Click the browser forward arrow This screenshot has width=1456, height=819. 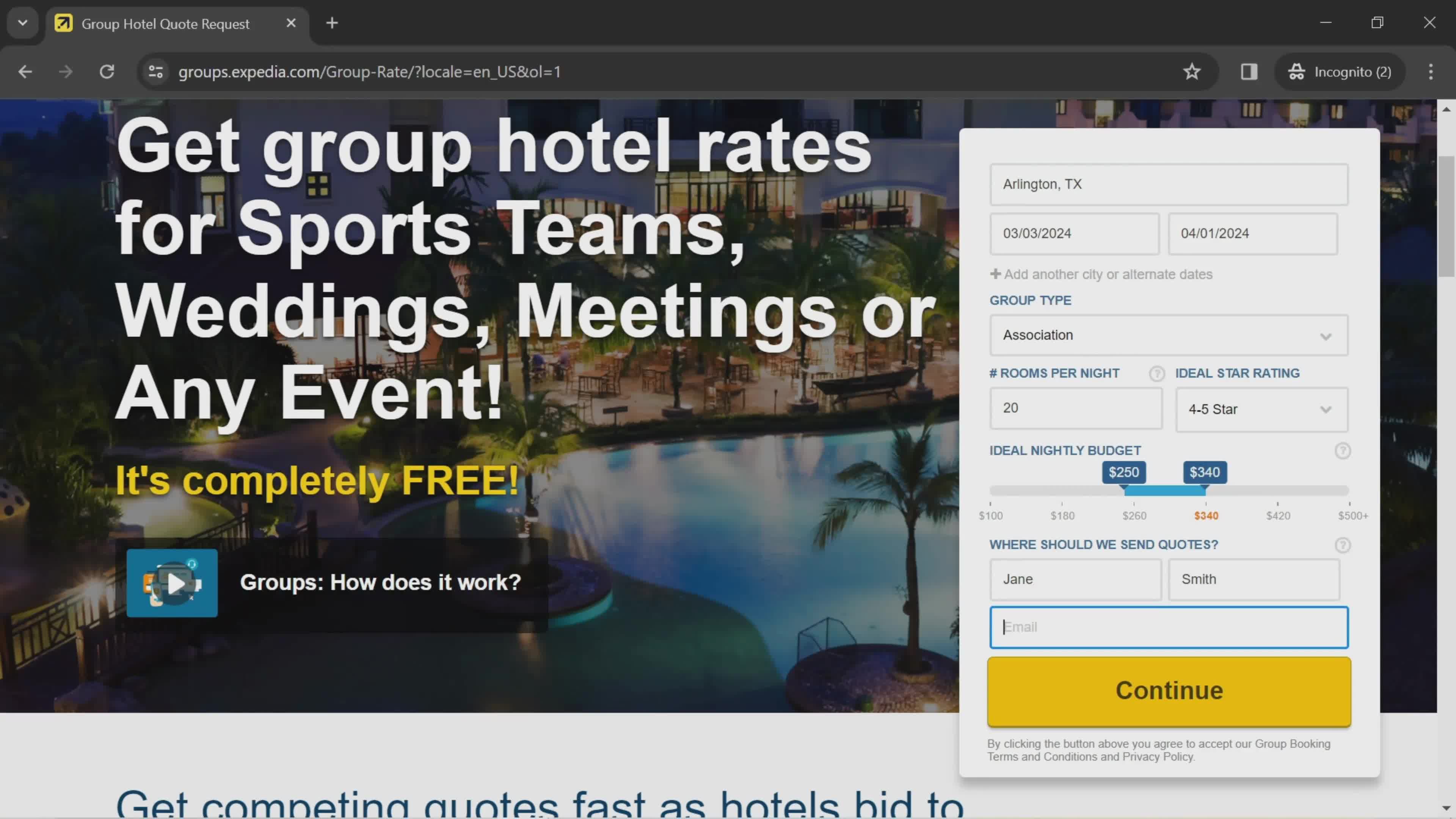66,72
